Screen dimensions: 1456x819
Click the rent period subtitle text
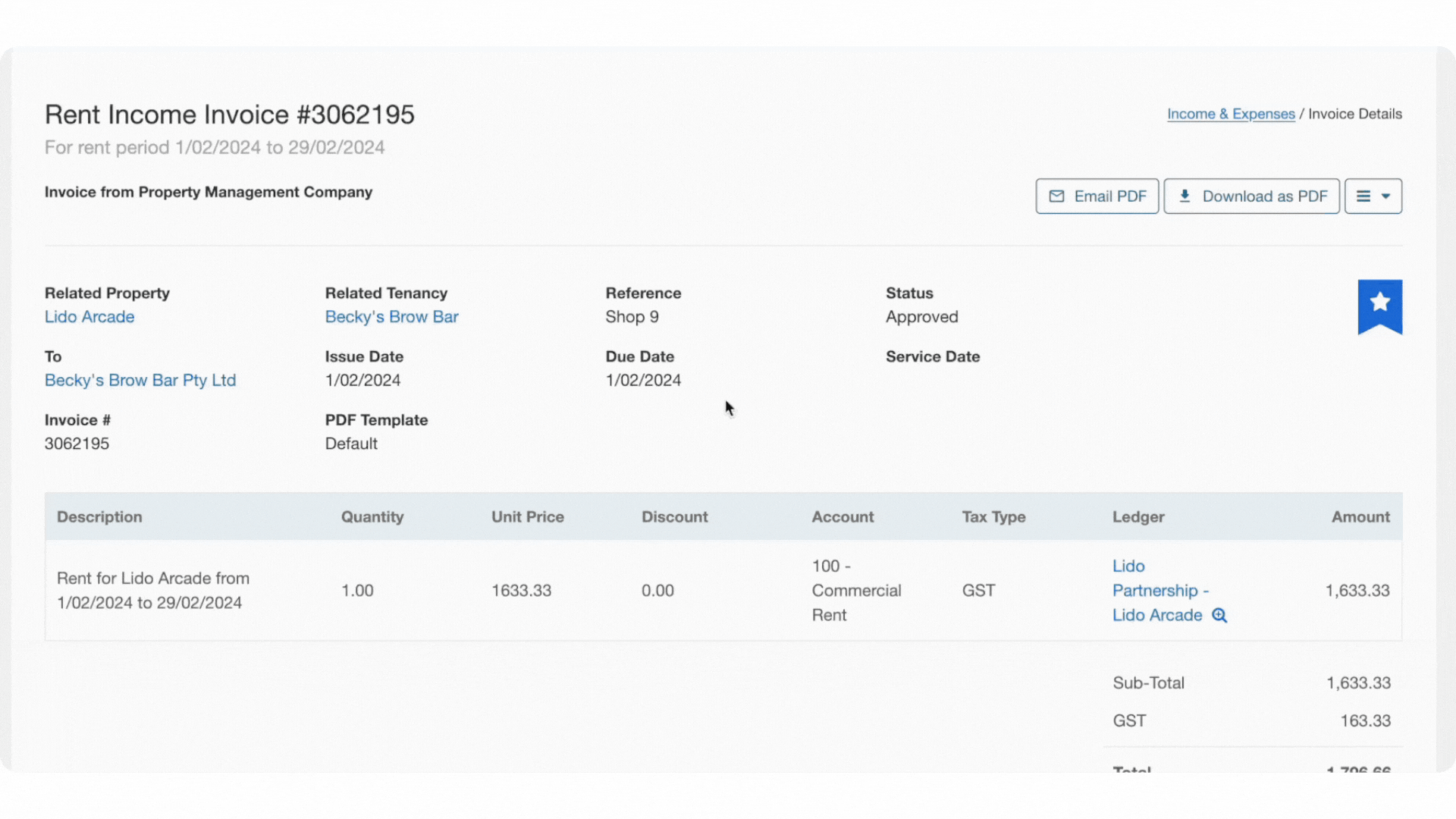click(215, 148)
